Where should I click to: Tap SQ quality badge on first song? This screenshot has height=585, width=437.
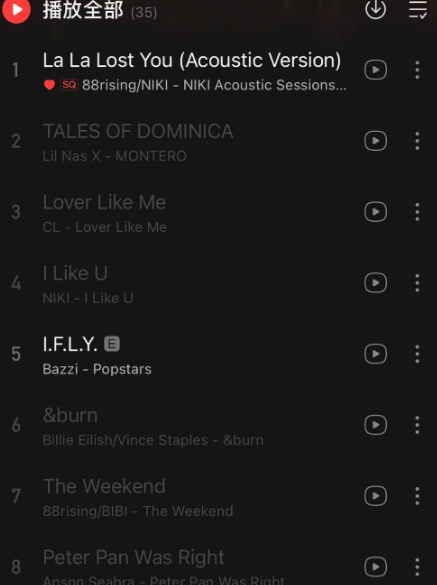69,85
